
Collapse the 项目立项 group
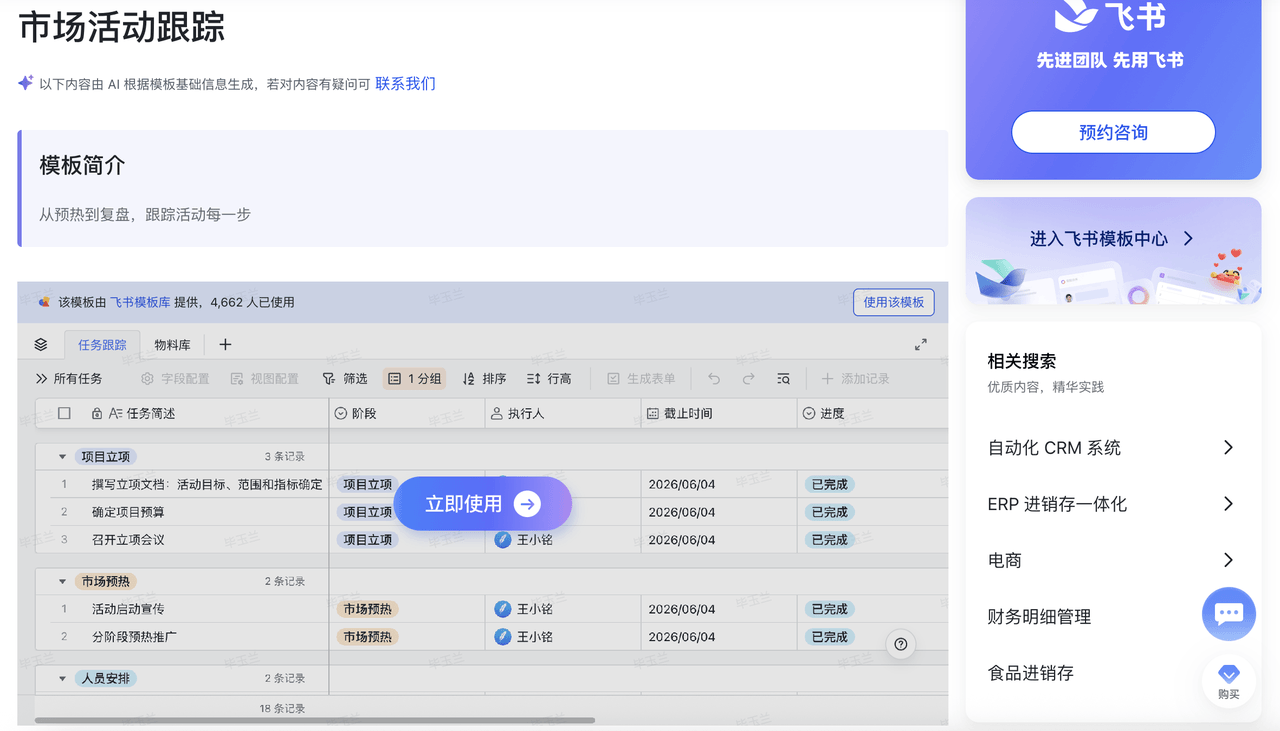62,457
